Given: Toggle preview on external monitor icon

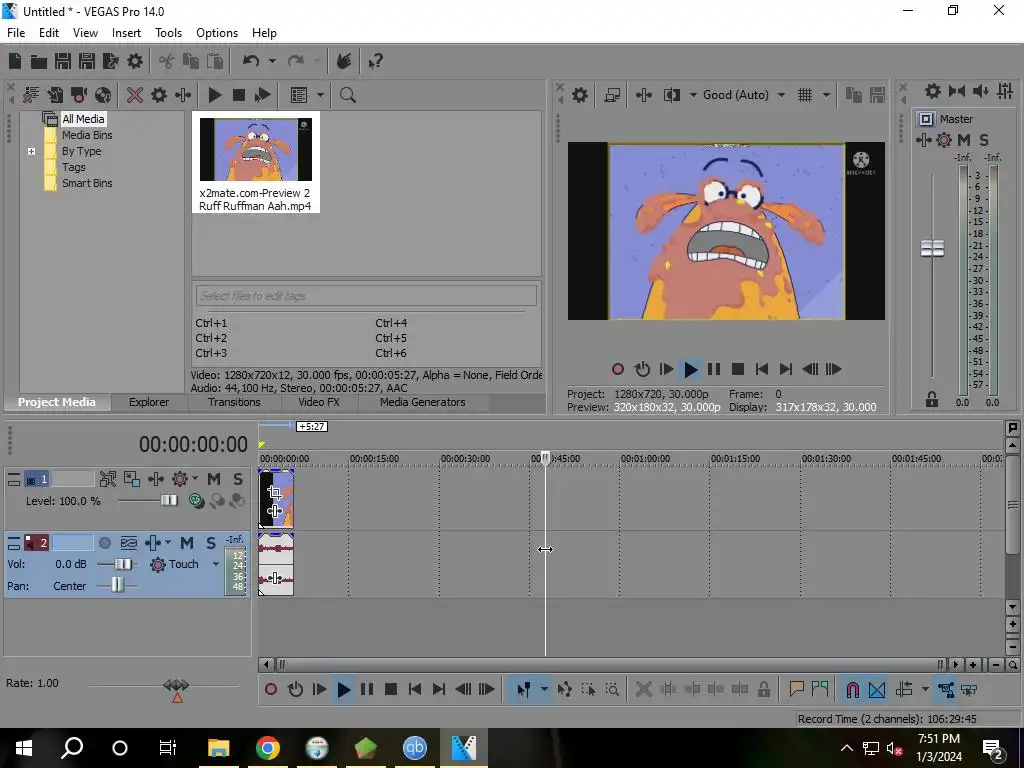Looking at the screenshot, I should 612,95.
